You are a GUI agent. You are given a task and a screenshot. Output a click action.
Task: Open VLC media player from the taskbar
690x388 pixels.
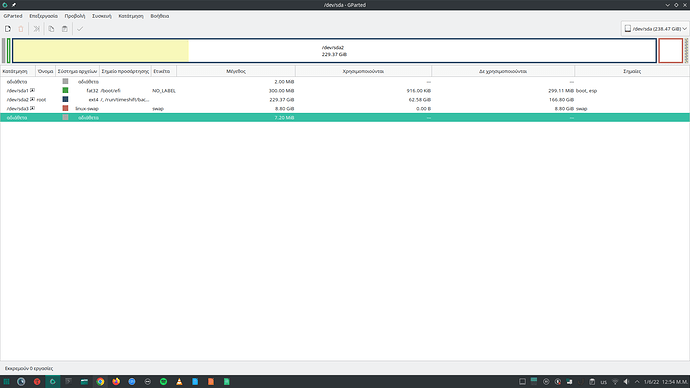click(x=179, y=382)
